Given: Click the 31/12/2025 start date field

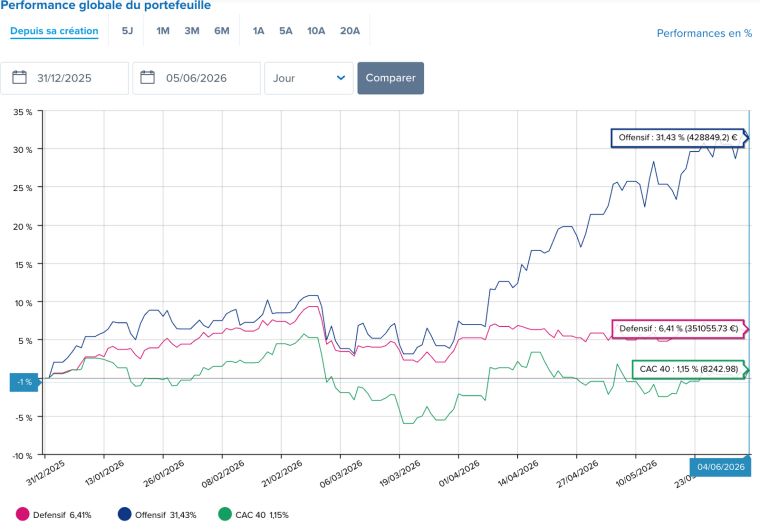Looking at the screenshot, I should pyautogui.click(x=64, y=78).
